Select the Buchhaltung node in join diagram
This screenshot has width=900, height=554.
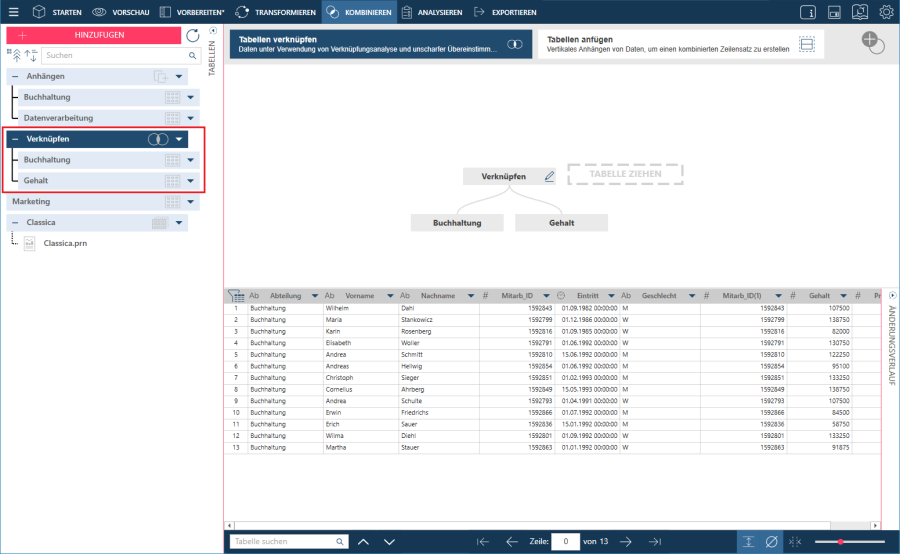coord(457,223)
